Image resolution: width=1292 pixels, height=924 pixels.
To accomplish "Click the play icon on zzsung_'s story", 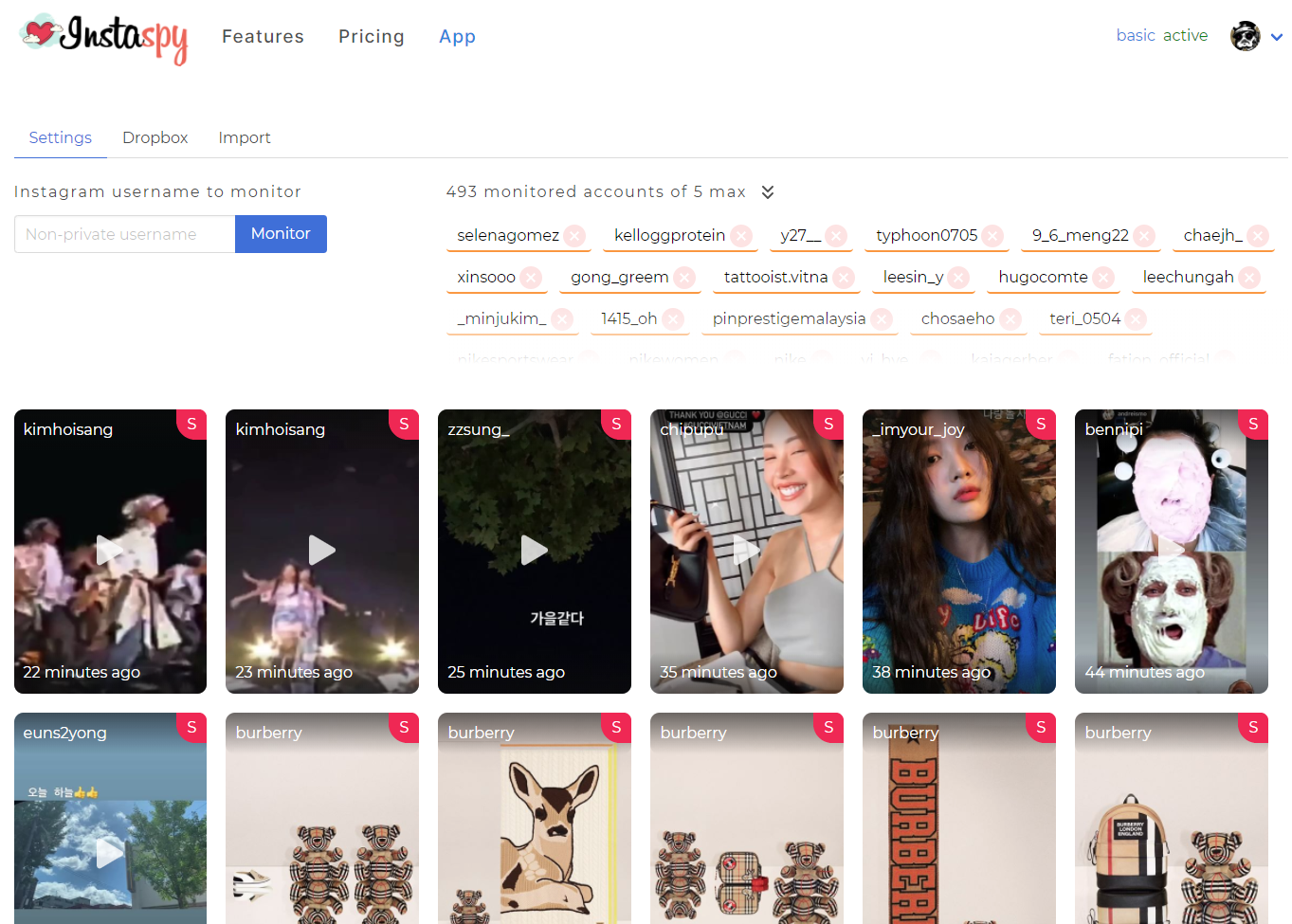I will point(534,550).
